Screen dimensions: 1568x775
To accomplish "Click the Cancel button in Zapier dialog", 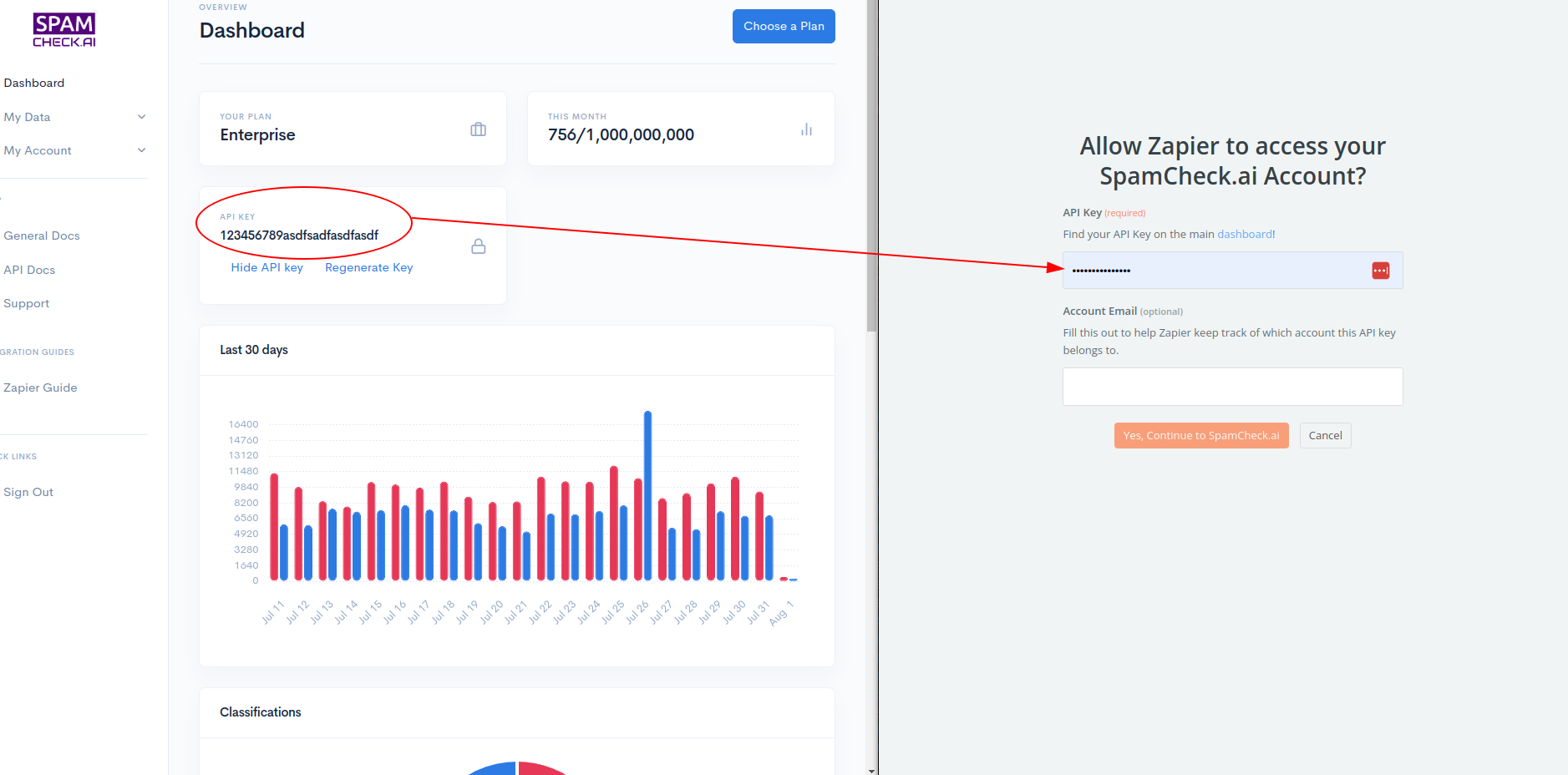I will pos(1325,435).
